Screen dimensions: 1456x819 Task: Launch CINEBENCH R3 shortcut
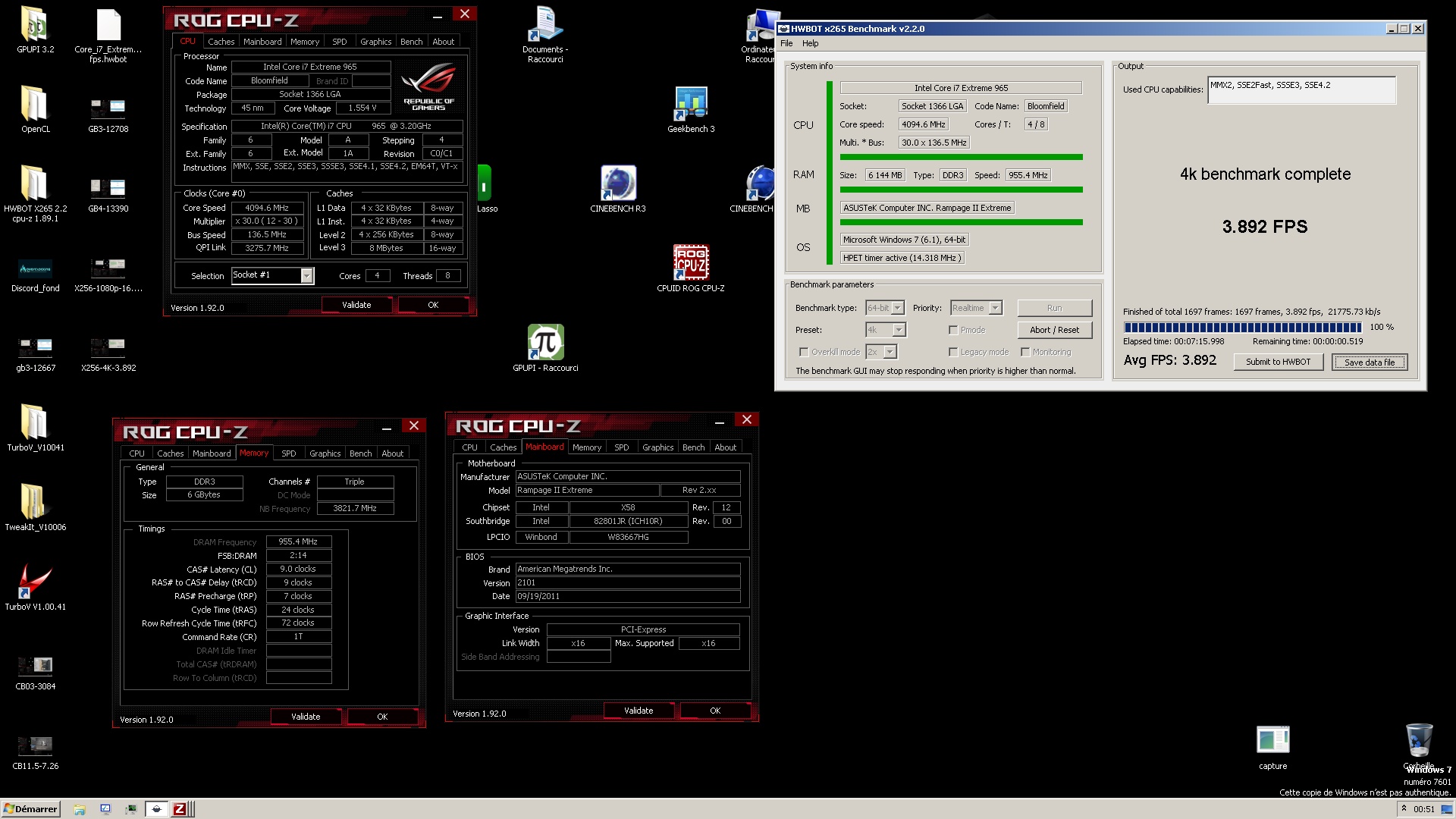618,189
